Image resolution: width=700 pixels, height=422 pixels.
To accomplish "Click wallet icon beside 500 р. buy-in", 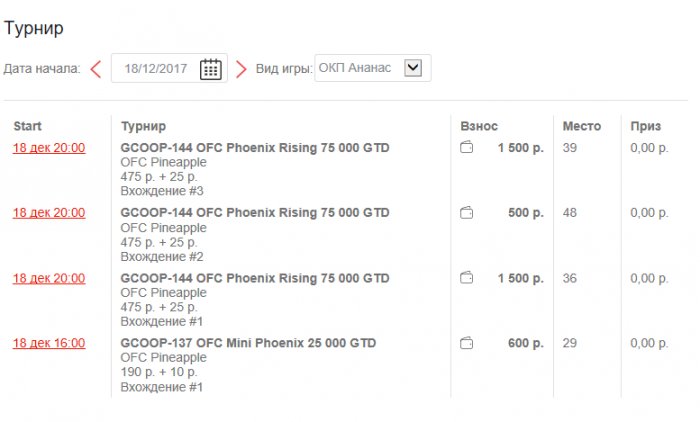I will point(466,213).
